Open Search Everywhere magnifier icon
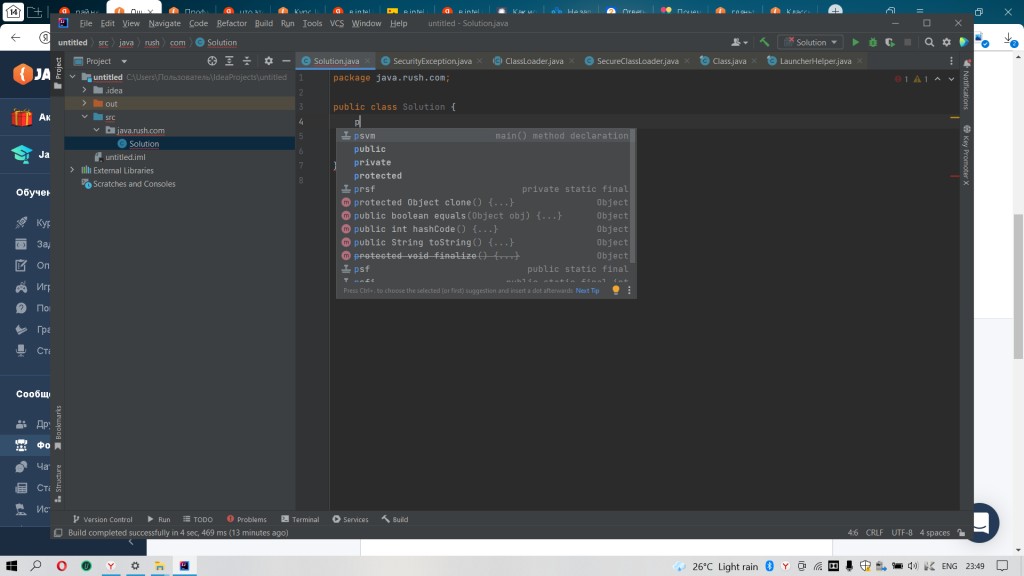The image size is (1024, 576). (930, 42)
